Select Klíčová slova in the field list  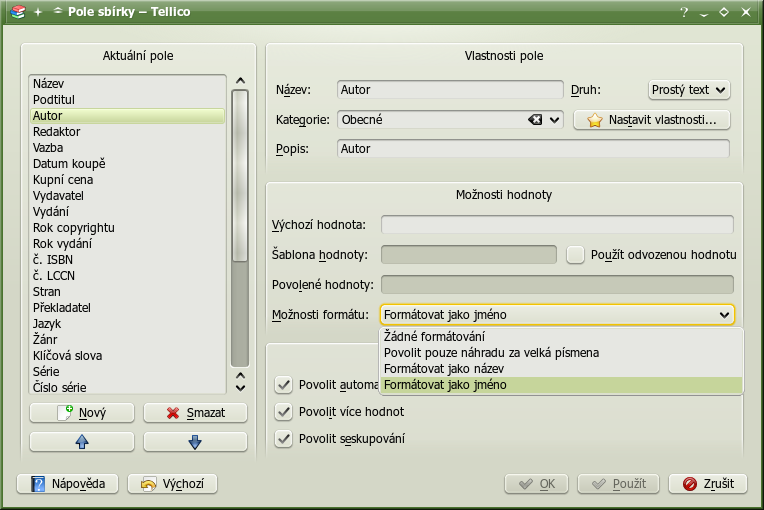127,356
